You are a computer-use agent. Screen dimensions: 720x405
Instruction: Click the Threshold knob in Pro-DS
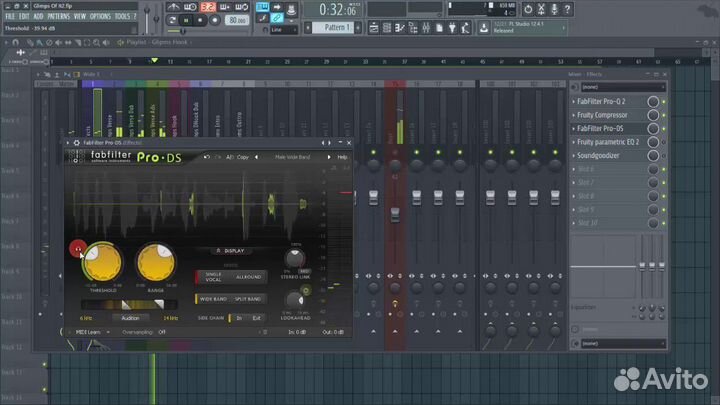102,262
